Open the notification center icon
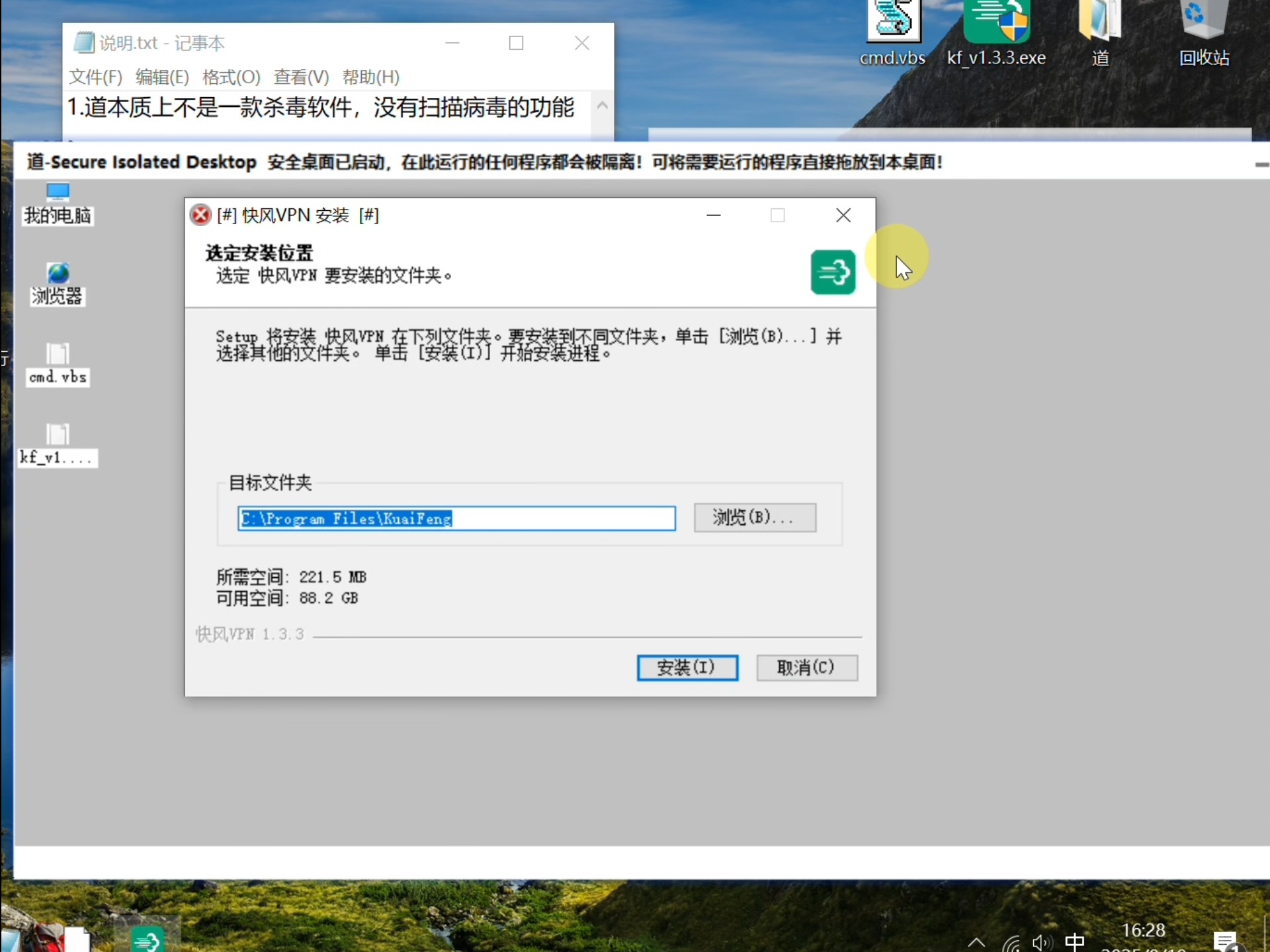This screenshot has width=1270, height=952. click(x=1226, y=941)
